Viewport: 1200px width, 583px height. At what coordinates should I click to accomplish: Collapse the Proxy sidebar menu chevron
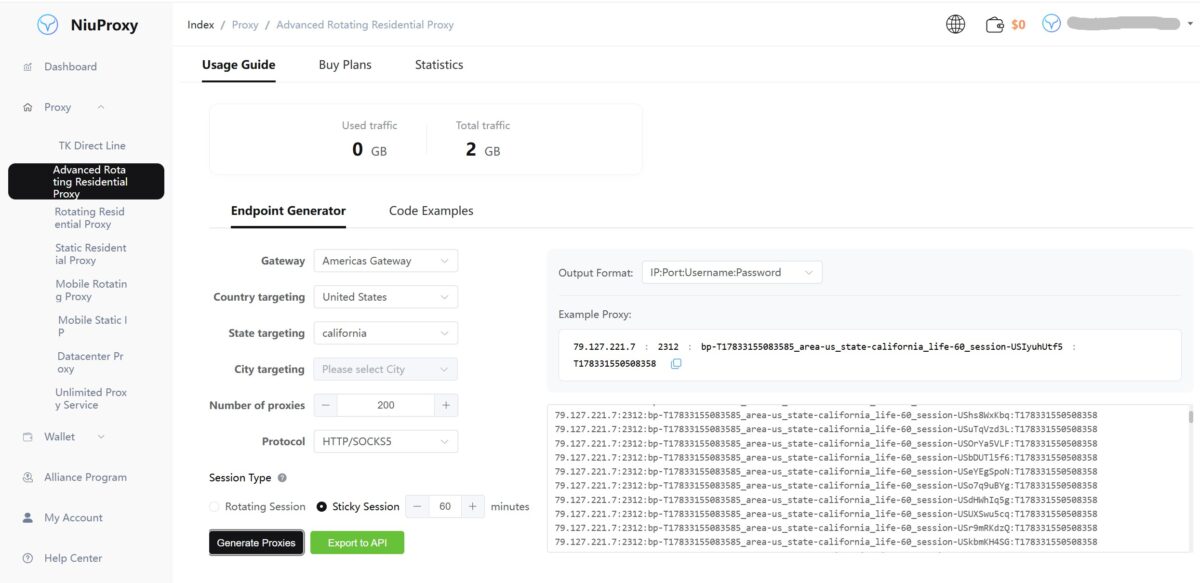101,107
